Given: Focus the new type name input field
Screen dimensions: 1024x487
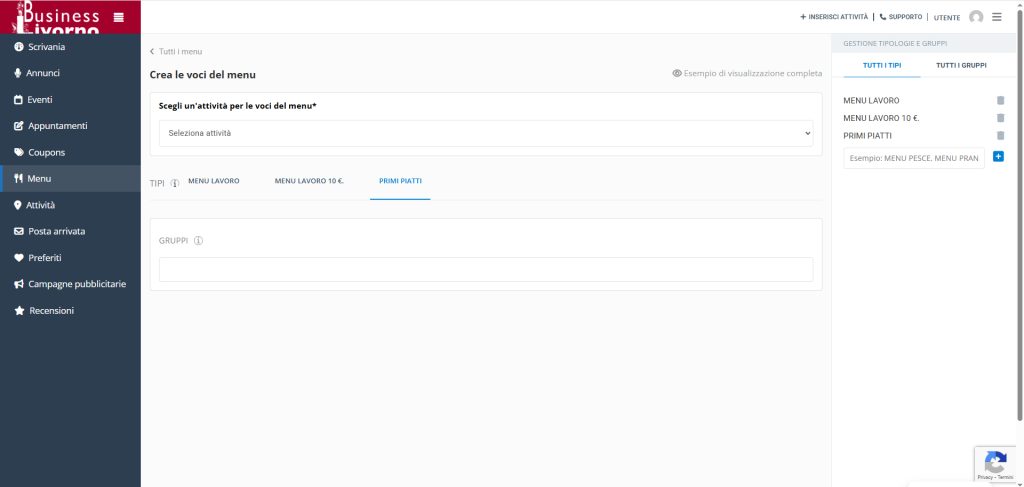Looking at the screenshot, I should [914, 158].
